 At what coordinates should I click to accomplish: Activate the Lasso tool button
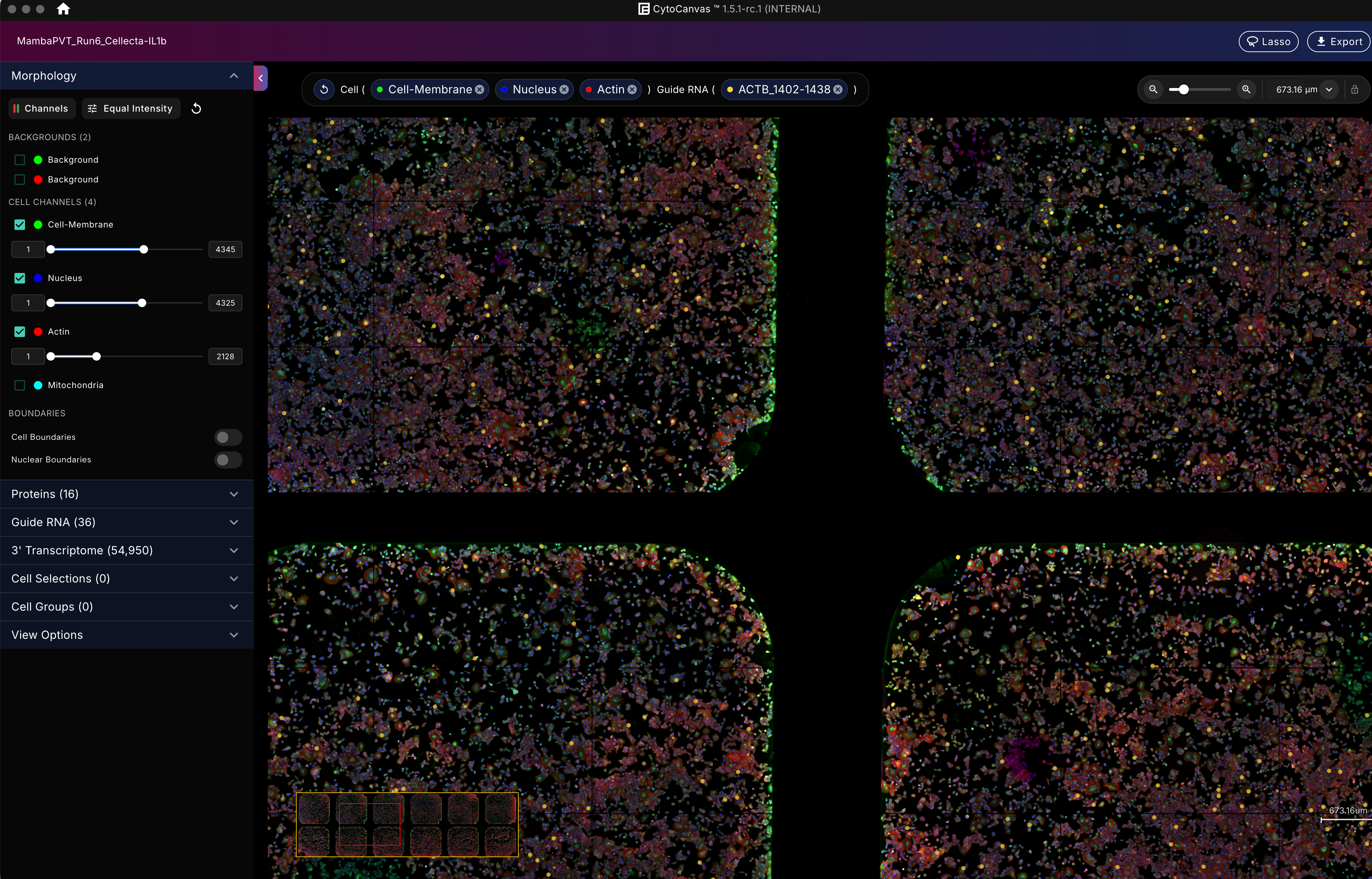[x=1269, y=42]
